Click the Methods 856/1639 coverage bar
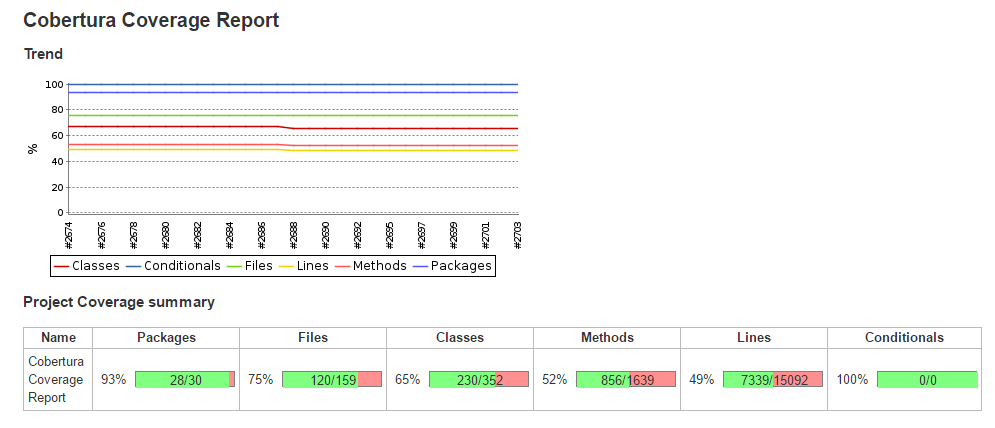The height and width of the screenshot is (428, 995). click(626, 380)
